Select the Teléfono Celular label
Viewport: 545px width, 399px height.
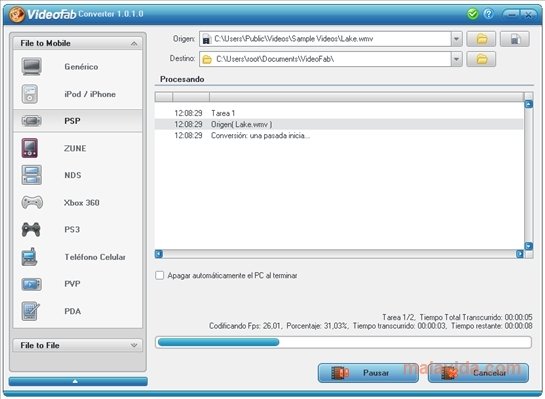(x=95, y=257)
